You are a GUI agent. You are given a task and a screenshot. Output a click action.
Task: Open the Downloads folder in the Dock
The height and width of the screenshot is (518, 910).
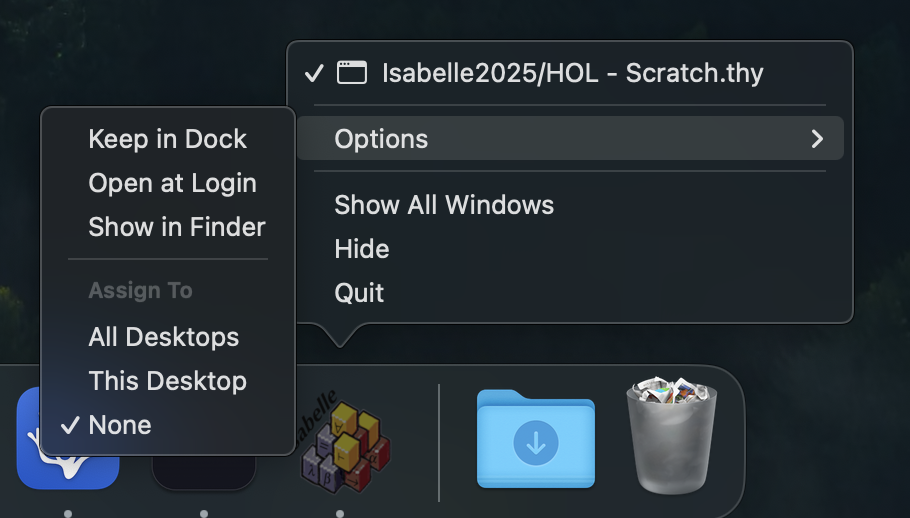(535, 440)
